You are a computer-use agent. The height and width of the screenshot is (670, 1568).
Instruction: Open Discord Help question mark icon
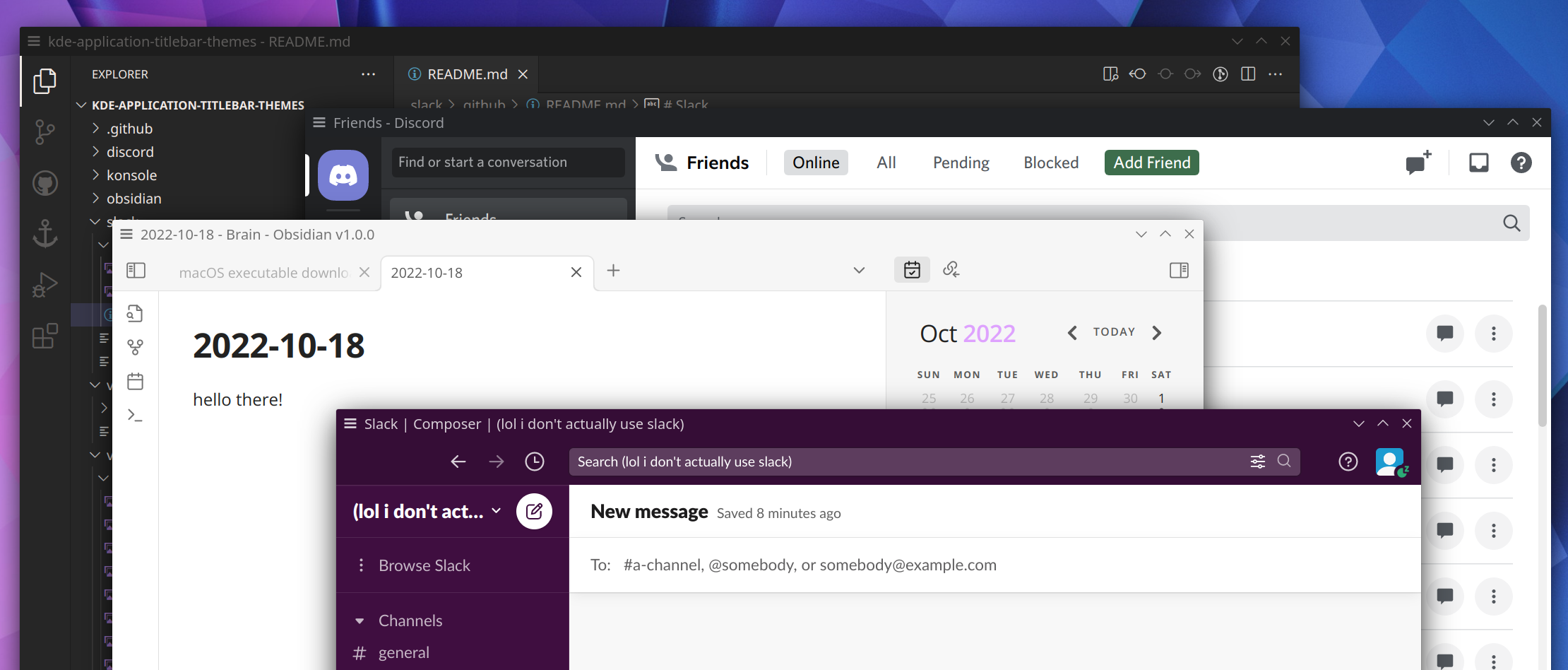click(x=1521, y=163)
